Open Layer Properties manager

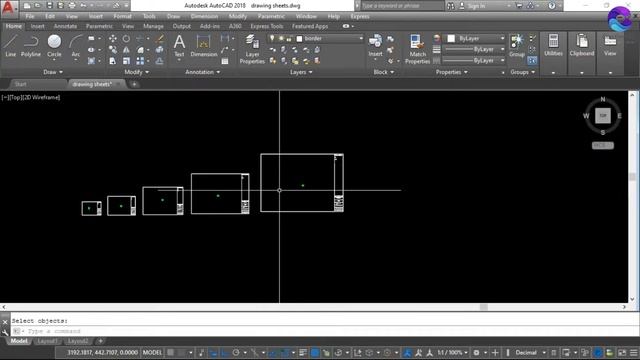pos(252,49)
